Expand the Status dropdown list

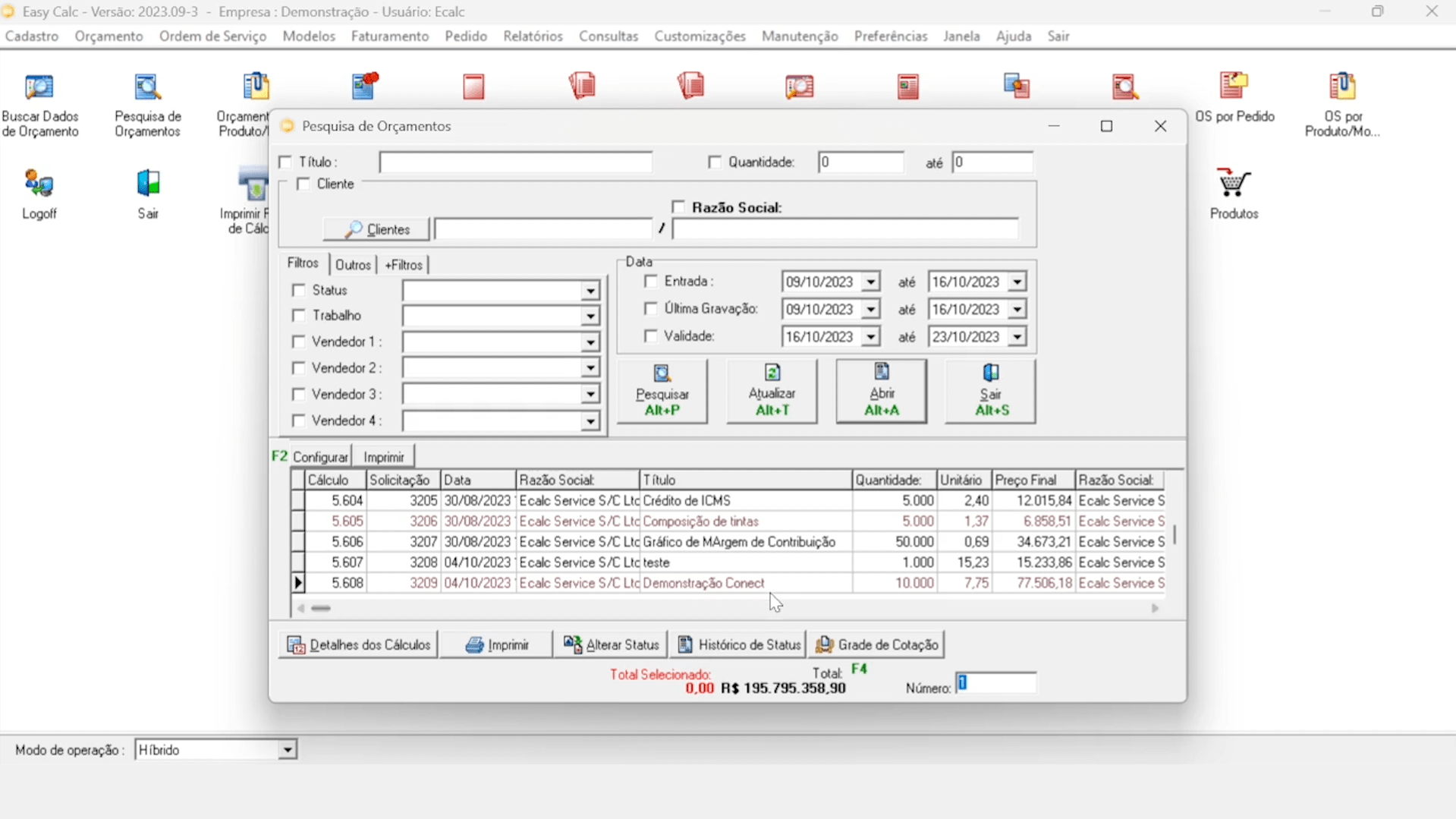590,291
